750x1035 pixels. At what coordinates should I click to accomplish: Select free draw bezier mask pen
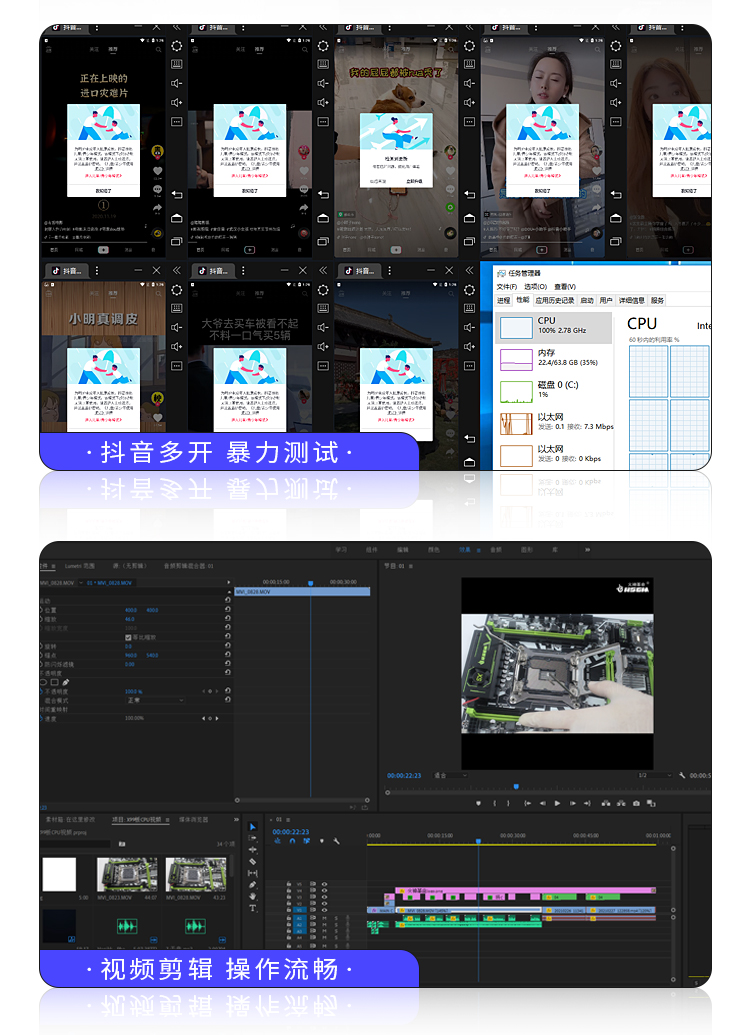pos(66,682)
